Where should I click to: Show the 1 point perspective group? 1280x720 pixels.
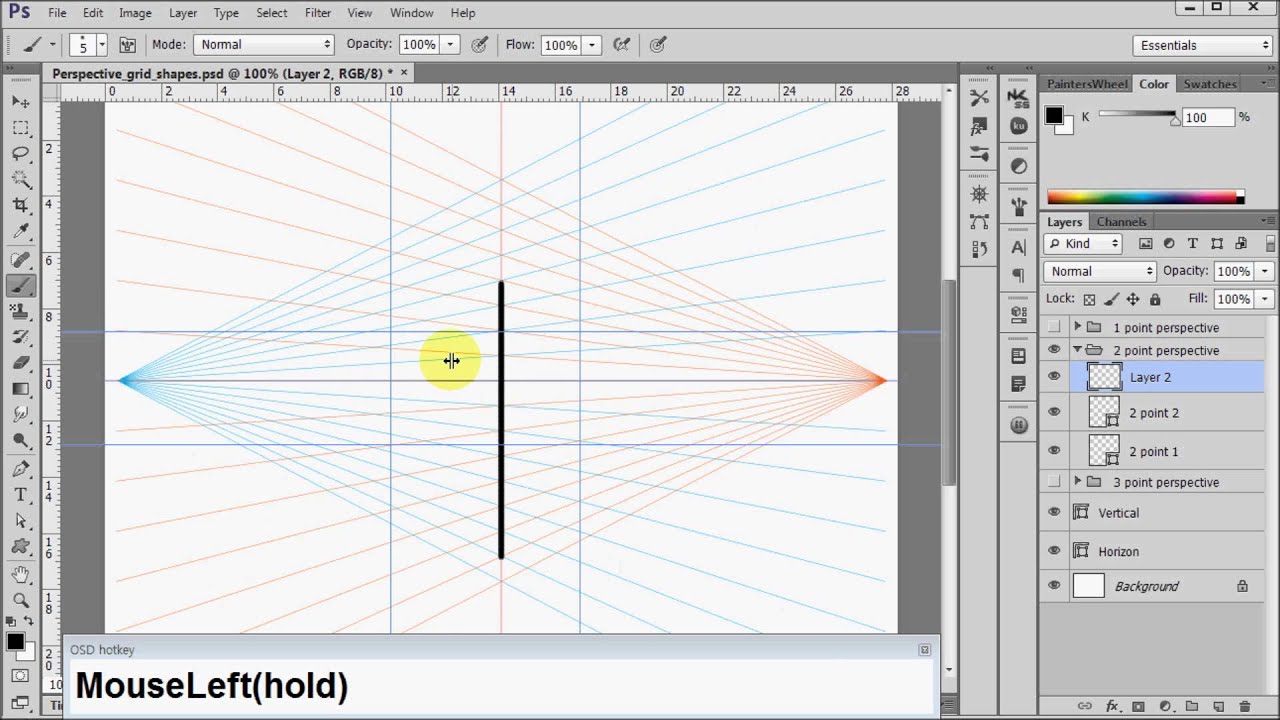[1053, 327]
